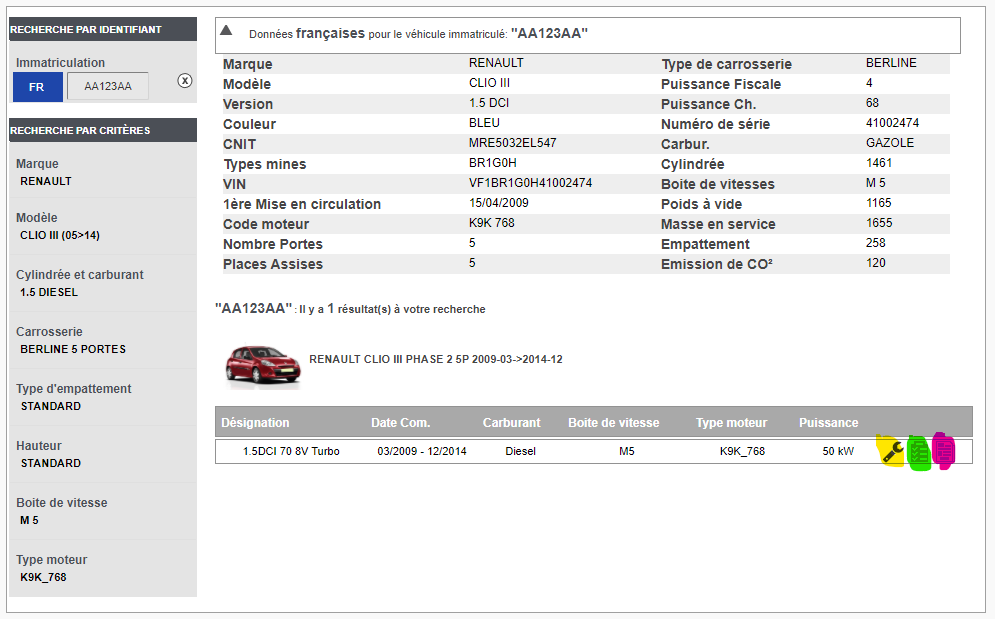Click the Carbur. value GAZOLE
This screenshot has height=619, width=995.
(890, 143)
